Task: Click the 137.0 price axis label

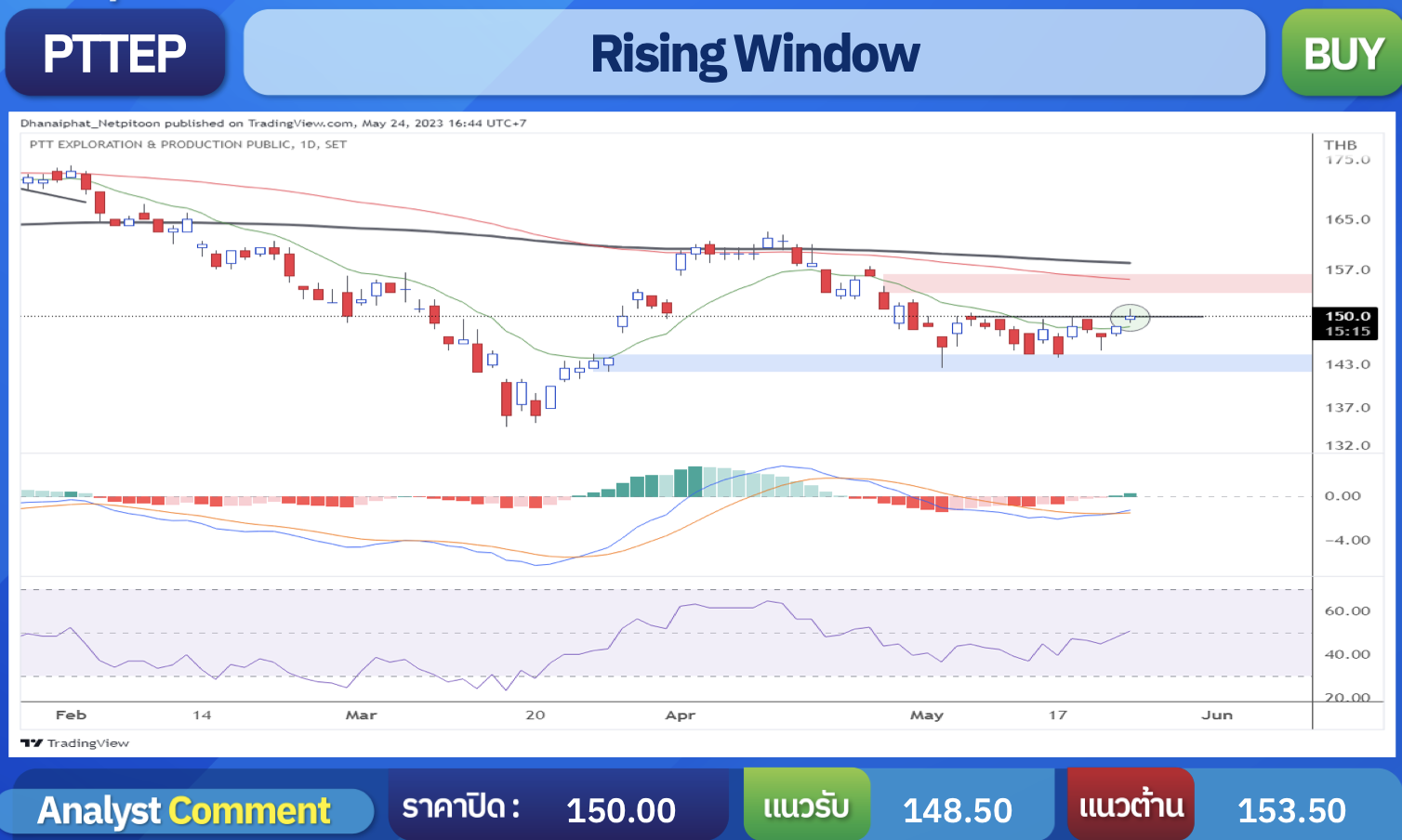Action: [1347, 407]
